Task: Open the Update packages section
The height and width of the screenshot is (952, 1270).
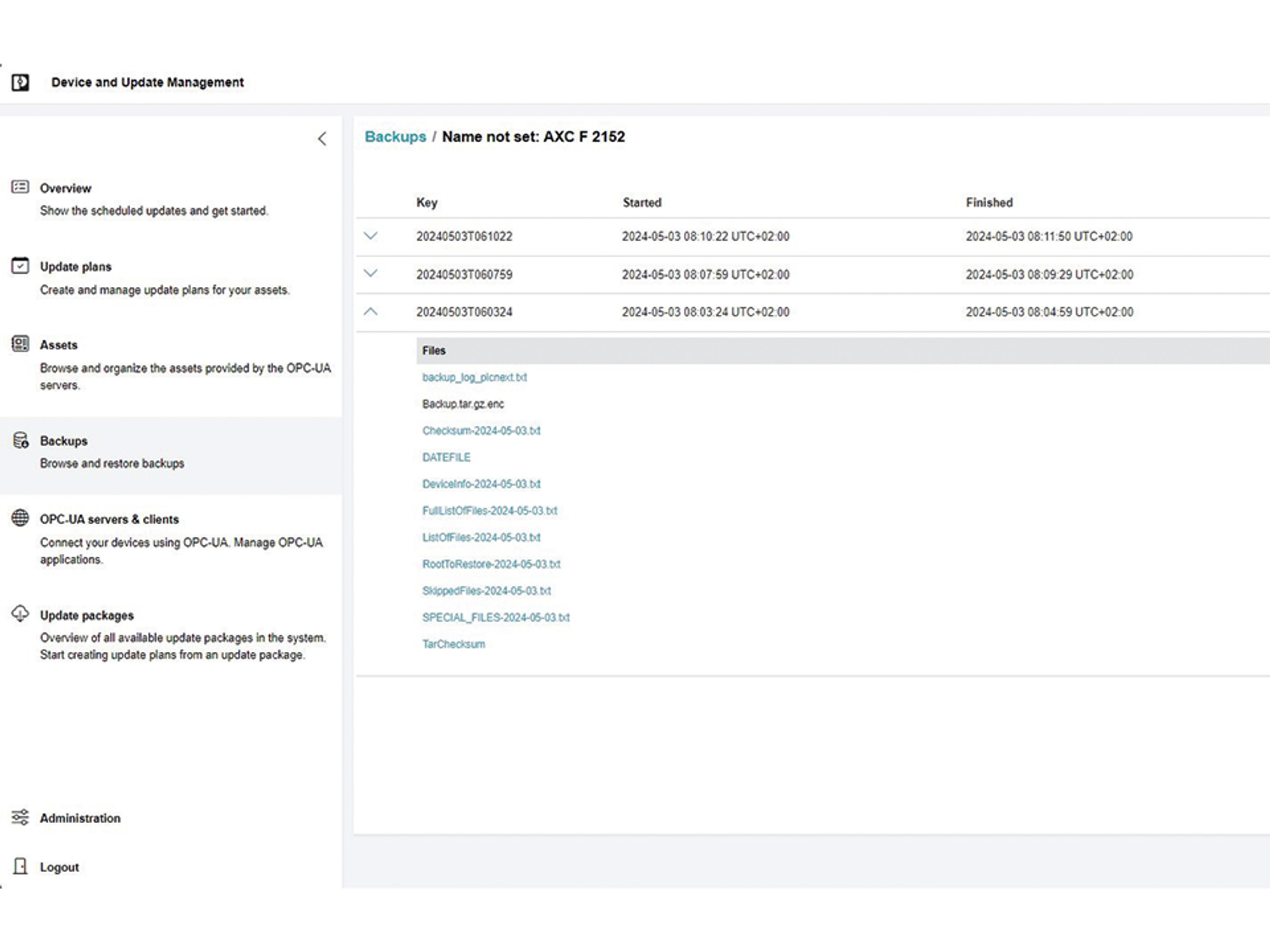Action: click(x=86, y=616)
